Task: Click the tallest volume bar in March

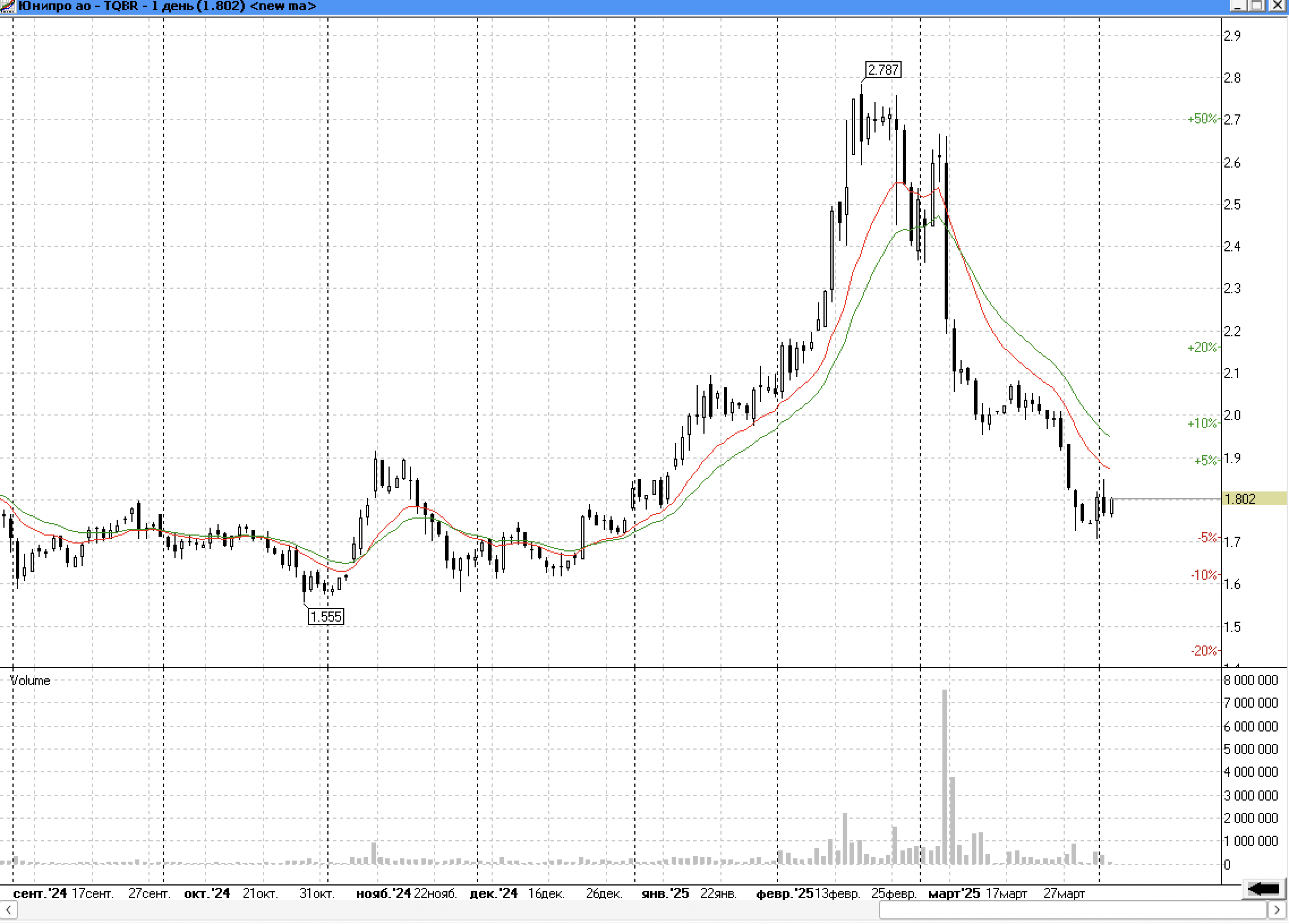Action: [945, 777]
